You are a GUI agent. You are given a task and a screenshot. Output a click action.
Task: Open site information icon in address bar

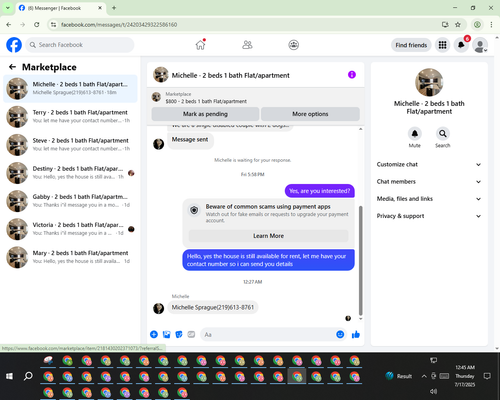click(53, 25)
